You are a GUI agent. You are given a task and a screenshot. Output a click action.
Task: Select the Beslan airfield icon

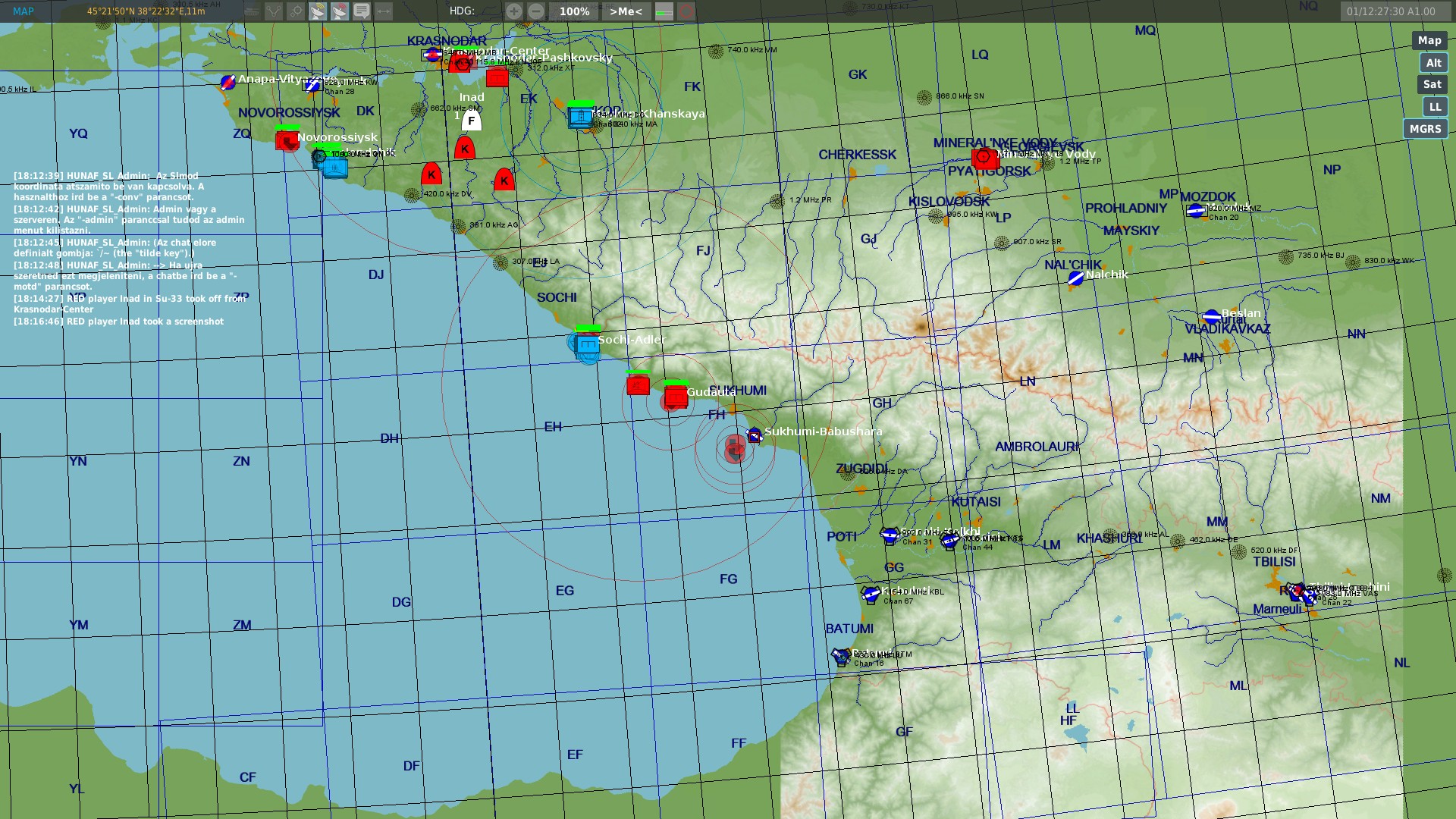[x=1212, y=316]
